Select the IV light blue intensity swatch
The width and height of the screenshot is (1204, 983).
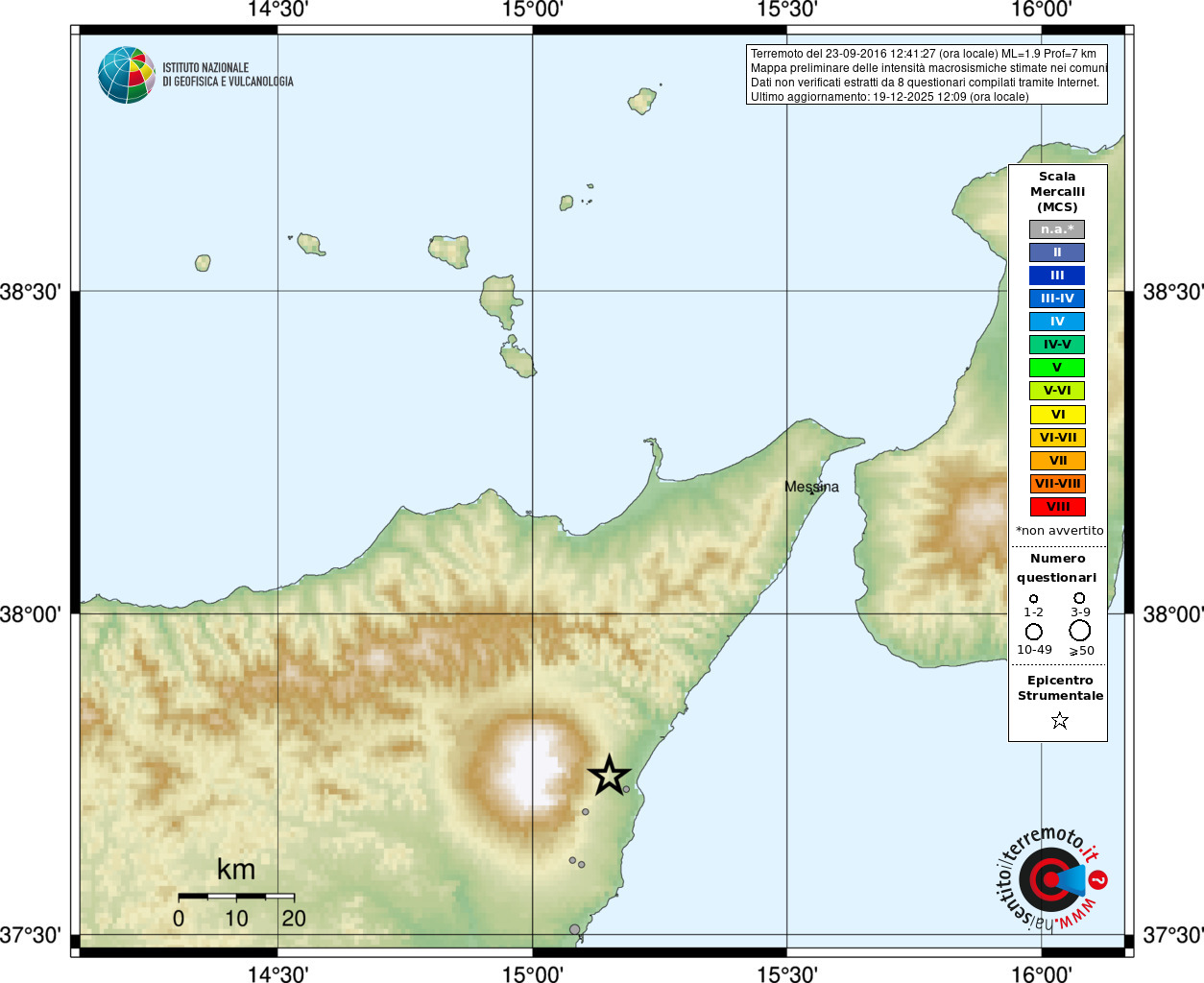click(x=1057, y=322)
